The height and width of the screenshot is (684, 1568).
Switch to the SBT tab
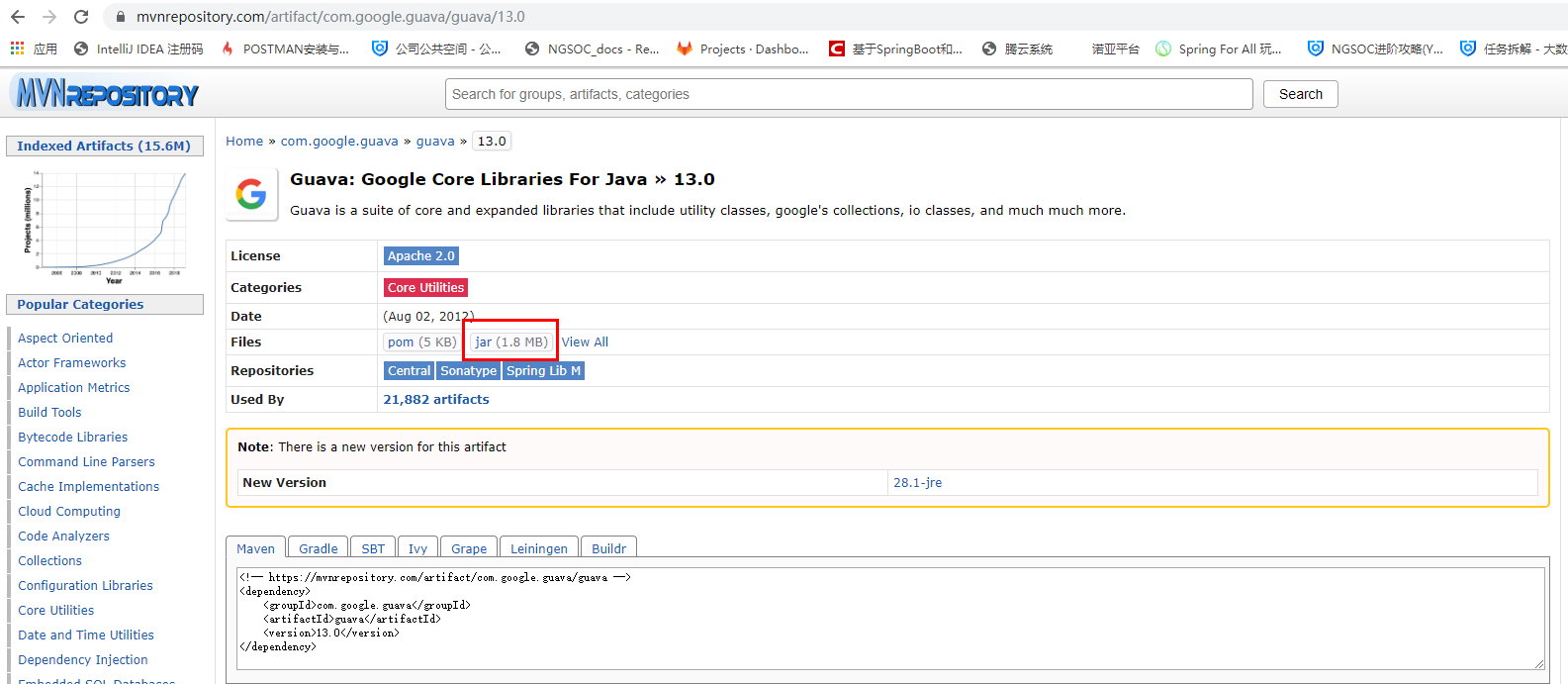(373, 548)
